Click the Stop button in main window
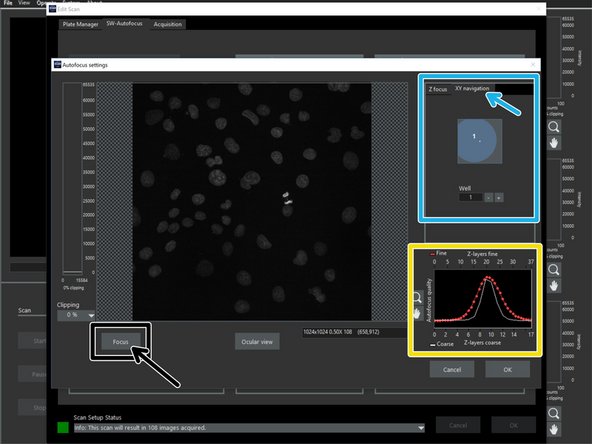 click(32, 407)
